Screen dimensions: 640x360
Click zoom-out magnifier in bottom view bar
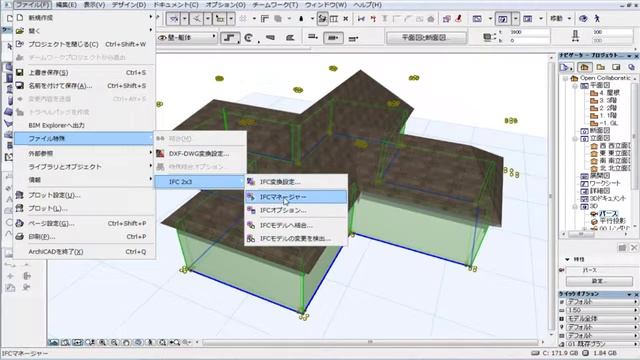coord(114,342)
